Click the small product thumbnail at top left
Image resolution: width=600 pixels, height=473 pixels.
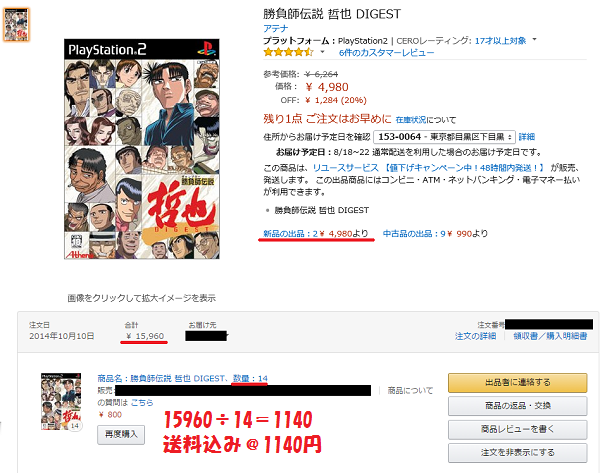16,24
